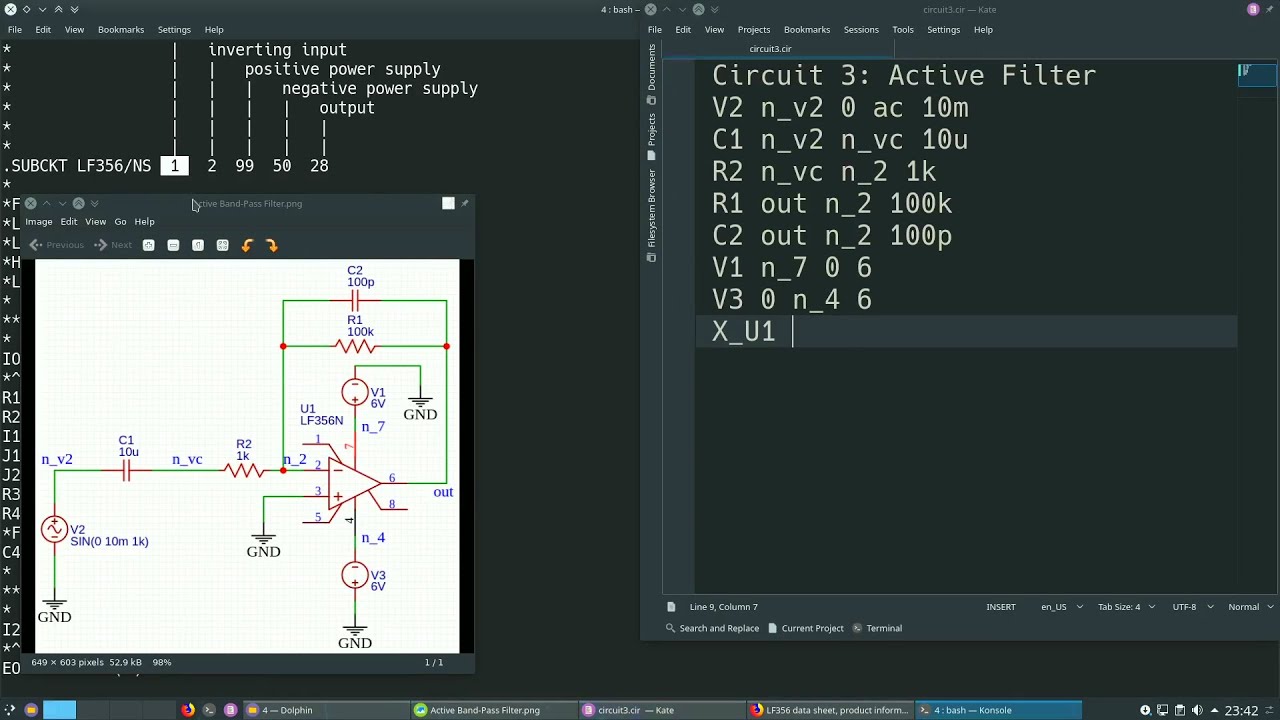Viewport: 1280px width, 720px height.
Task: Toggle INSERT mode in status bar
Action: click(x=1001, y=607)
